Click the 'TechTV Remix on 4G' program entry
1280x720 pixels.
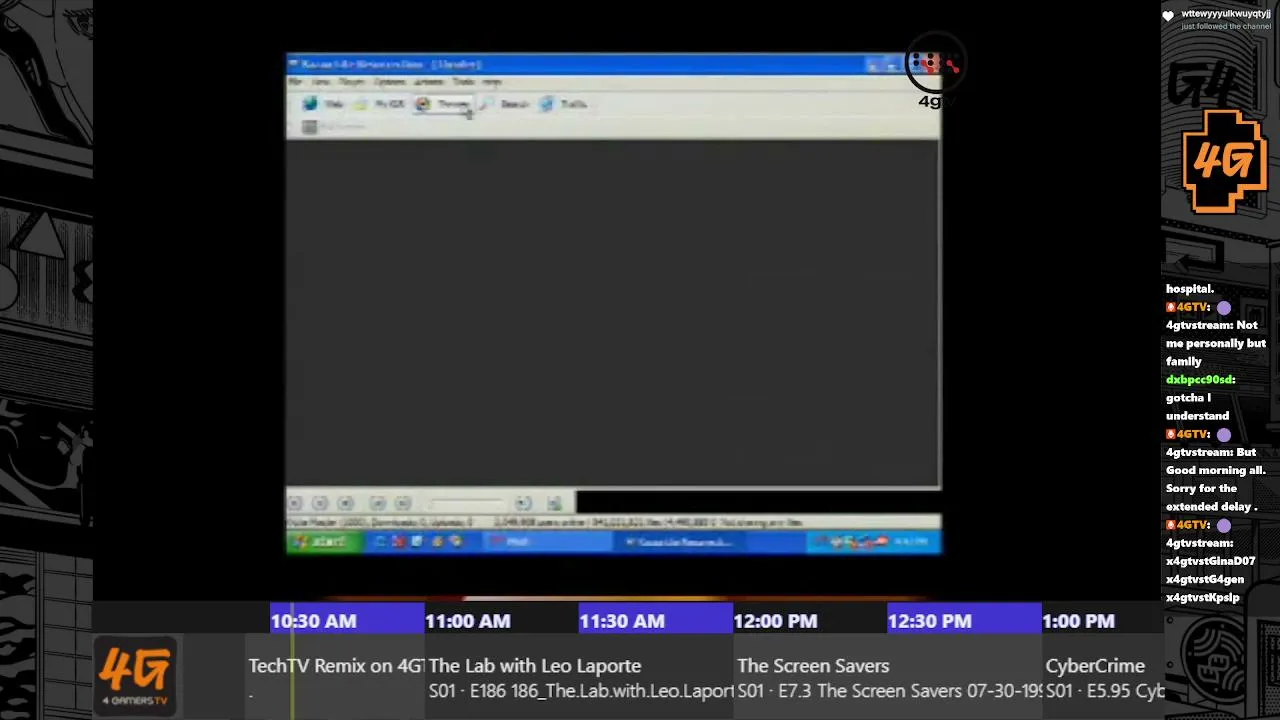pos(335,677)
